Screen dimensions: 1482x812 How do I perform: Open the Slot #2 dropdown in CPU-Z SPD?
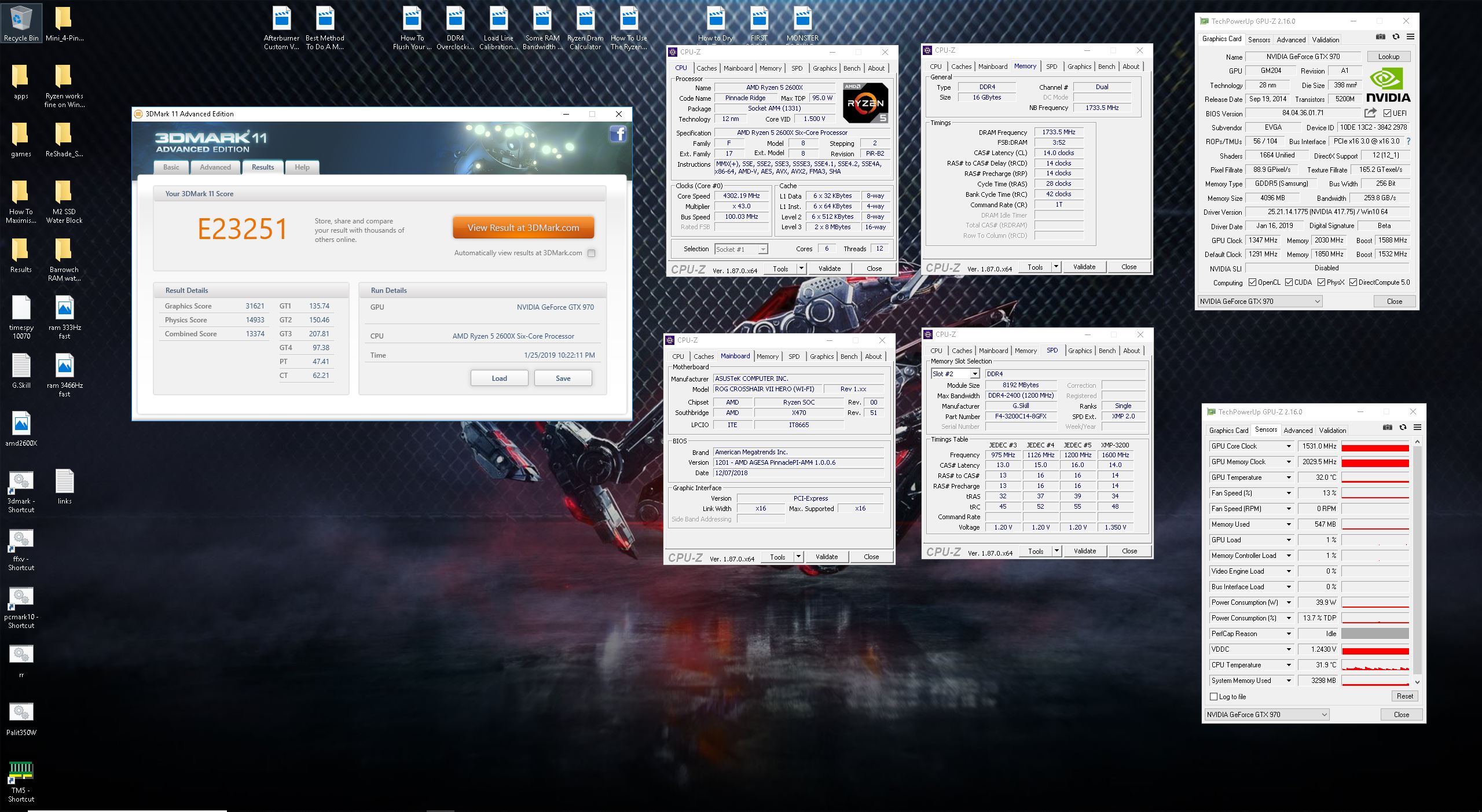point(955,374)
